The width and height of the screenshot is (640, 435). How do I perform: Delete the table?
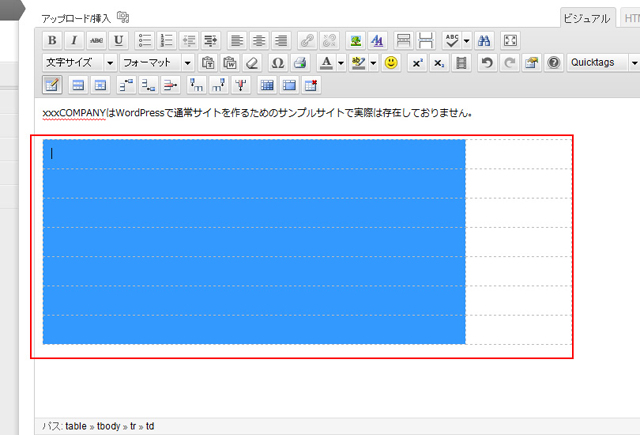tap(311, 85)
